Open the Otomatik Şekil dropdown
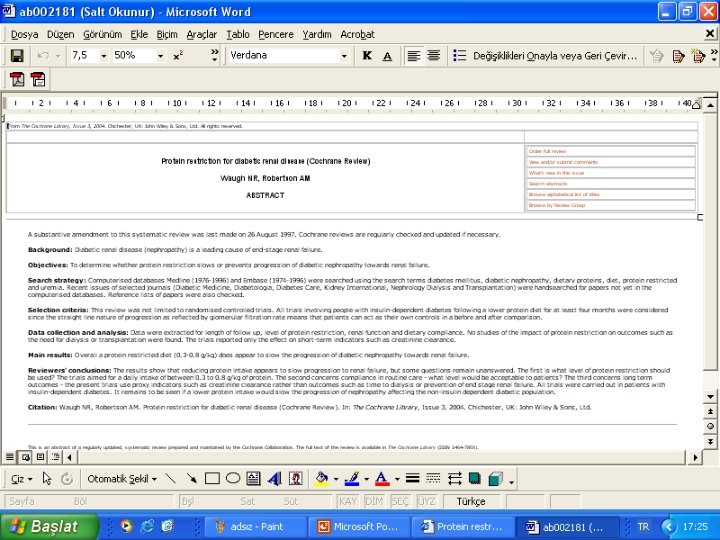The width and height of the screenshot is (720, 540). [x=122, y=479]
